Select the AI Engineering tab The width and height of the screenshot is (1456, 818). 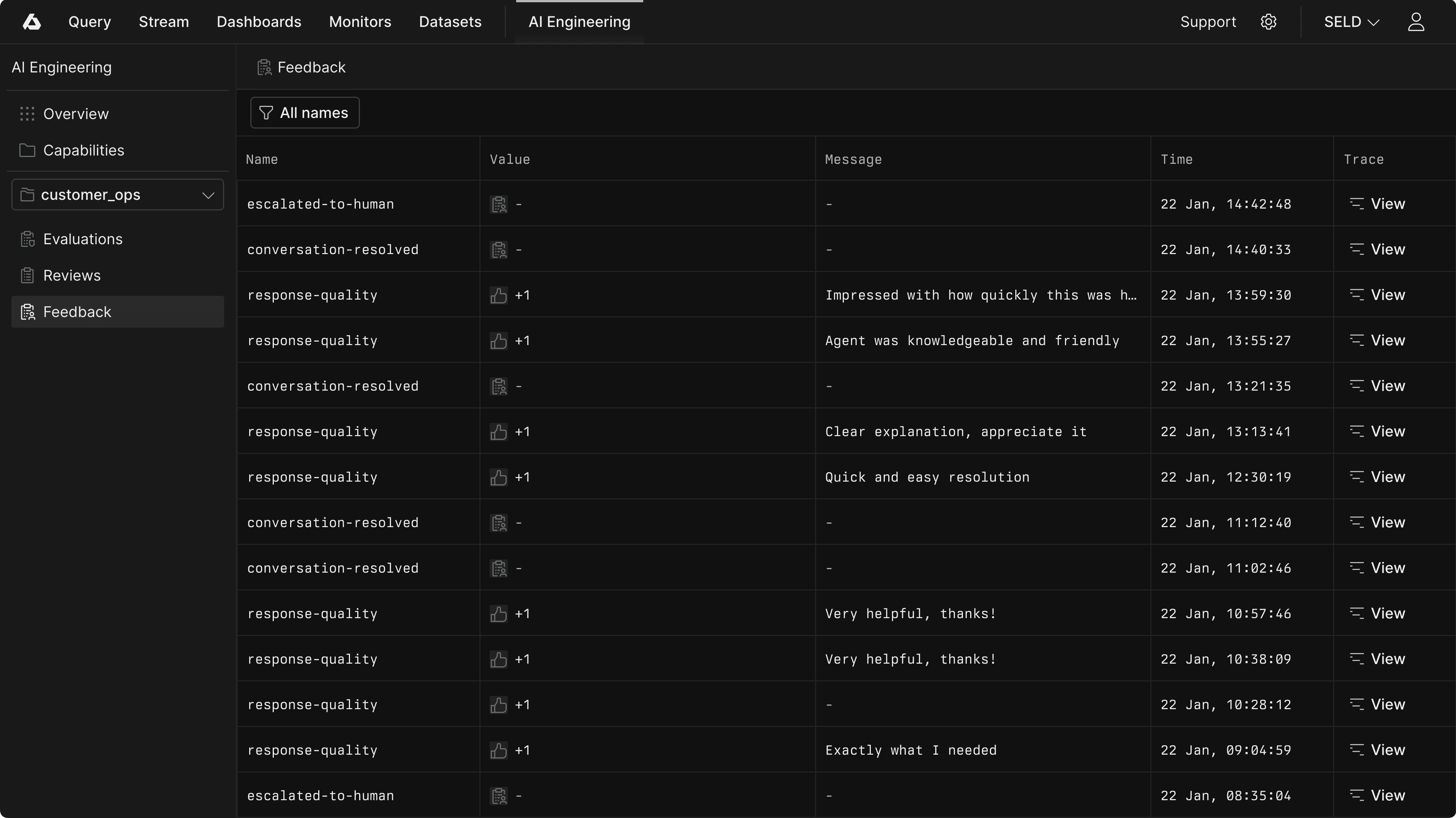point(580,22)
